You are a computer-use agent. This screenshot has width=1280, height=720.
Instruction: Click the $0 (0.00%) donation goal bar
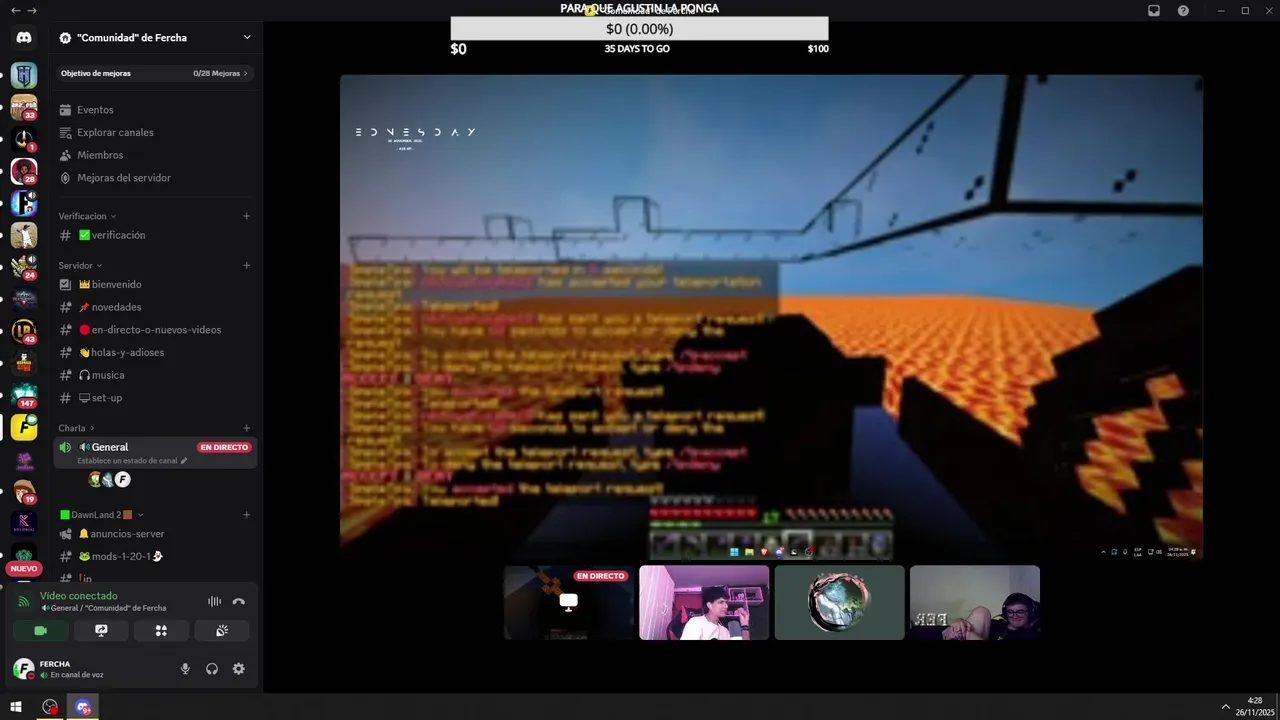pos(639,29)
